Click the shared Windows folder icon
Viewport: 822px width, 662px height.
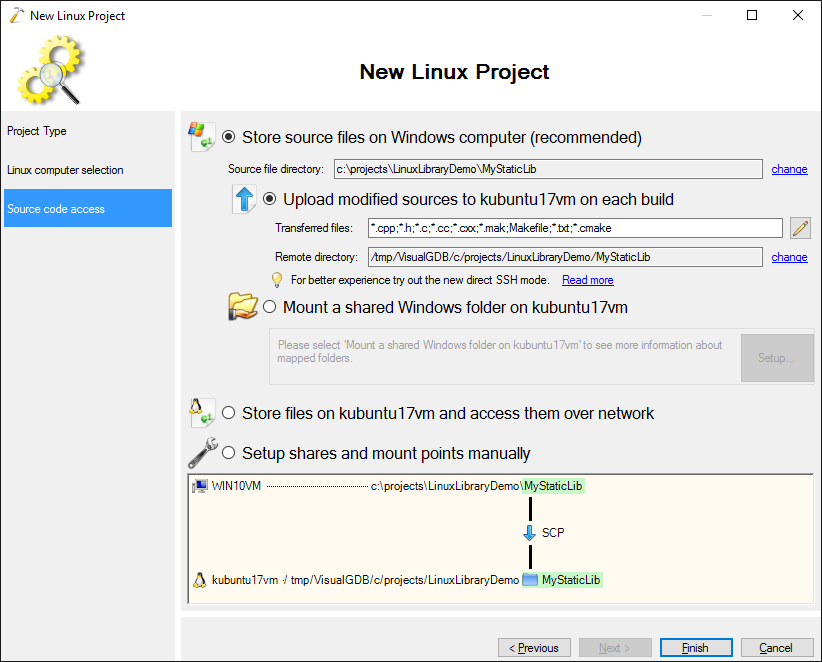click(243, 307)
